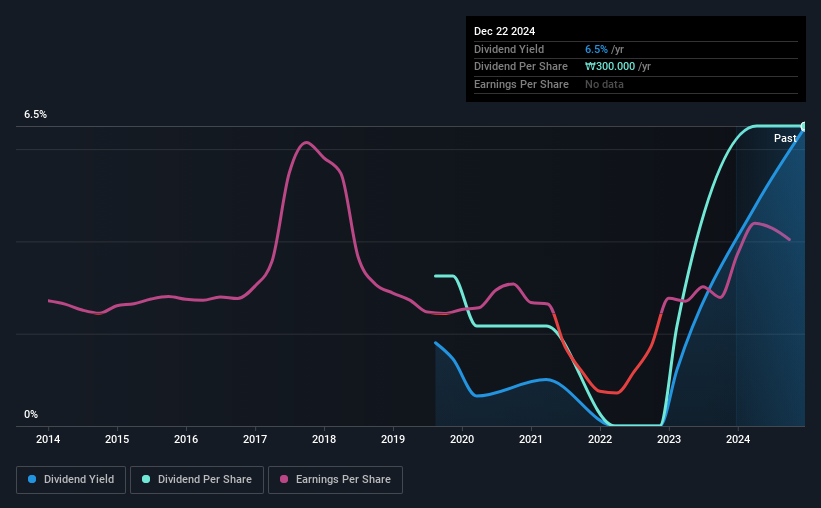This screenshot has height=508, width=821.
Task: Click the 2022 x-axis label
Action: pyautogui.click(x=600, y=439)
